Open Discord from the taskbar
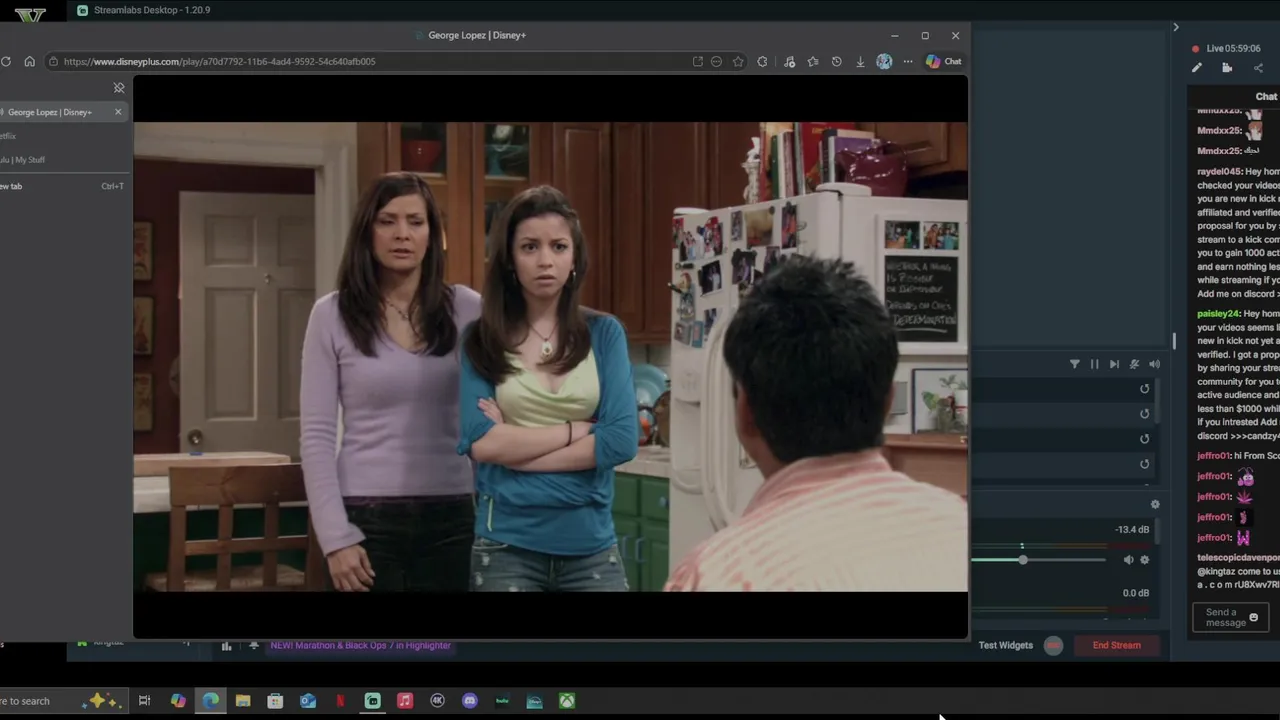The height and width of the screenshot is (720, 1280). tap(470, 701)
